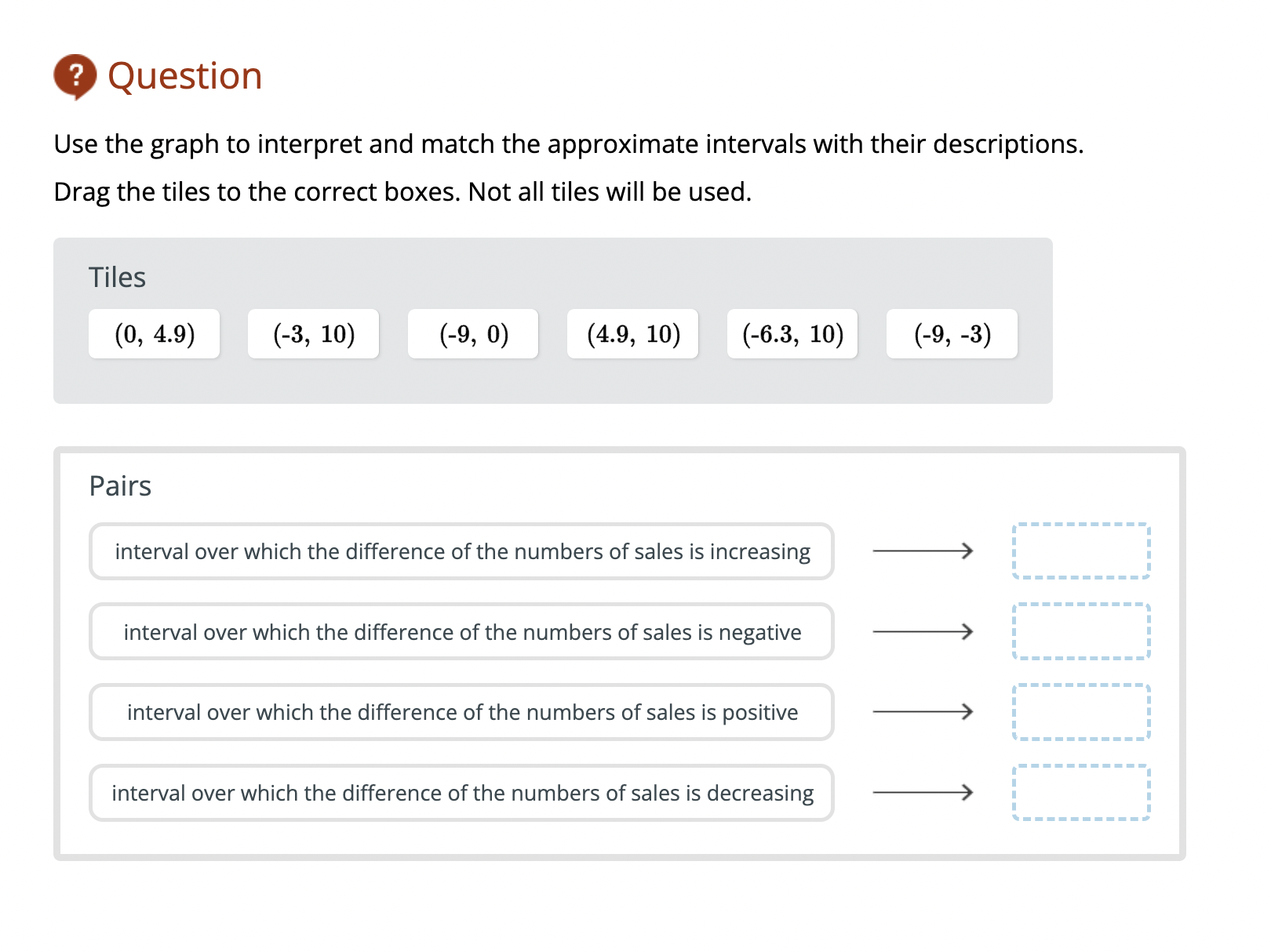The height and width of the screenshot is (952, 1271).
Task: Select the (-3, 10) tile
Action: (x=313, y=334)
